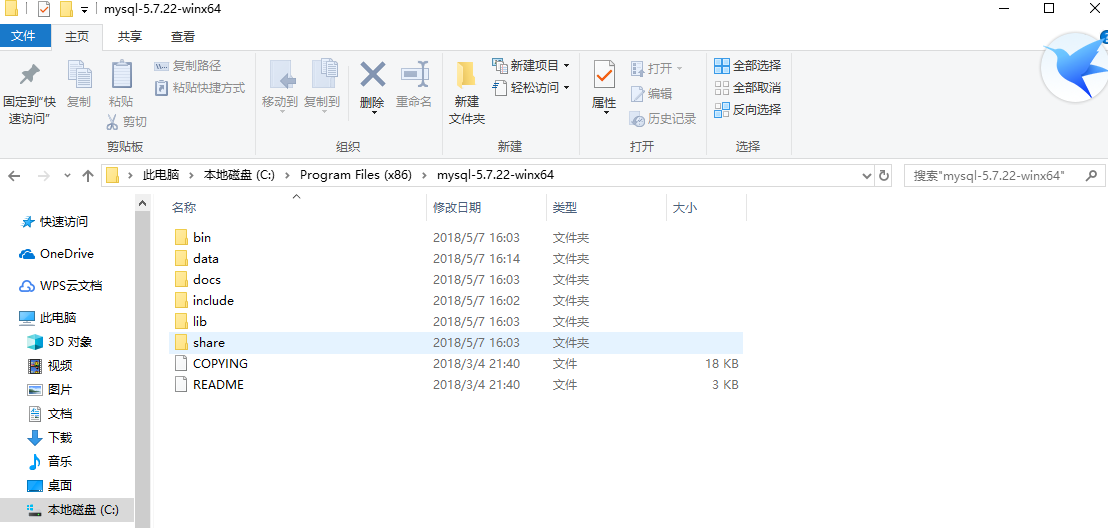The height and width of the screenshot is (528, 1108).
Task: Open the Move to (移动到) menu
Action: point(280,86)
